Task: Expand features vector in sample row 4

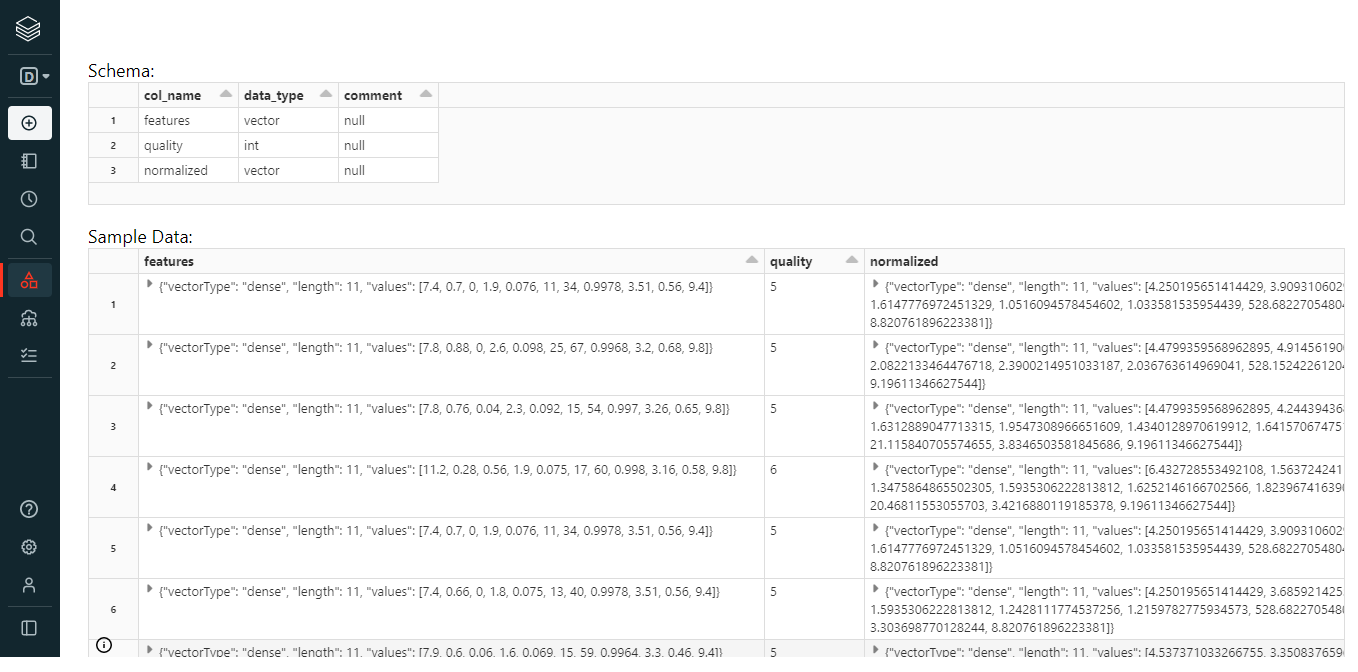Action: click(x=150, y=468)
